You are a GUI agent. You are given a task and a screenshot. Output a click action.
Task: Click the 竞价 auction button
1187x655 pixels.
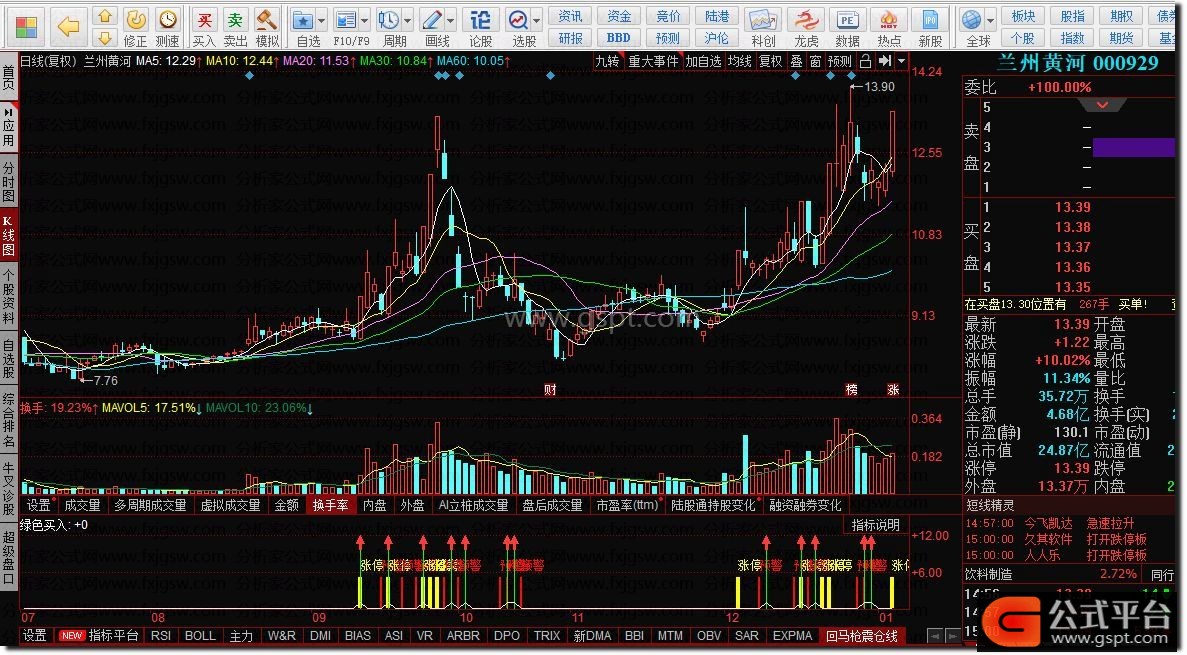[668, 16]
